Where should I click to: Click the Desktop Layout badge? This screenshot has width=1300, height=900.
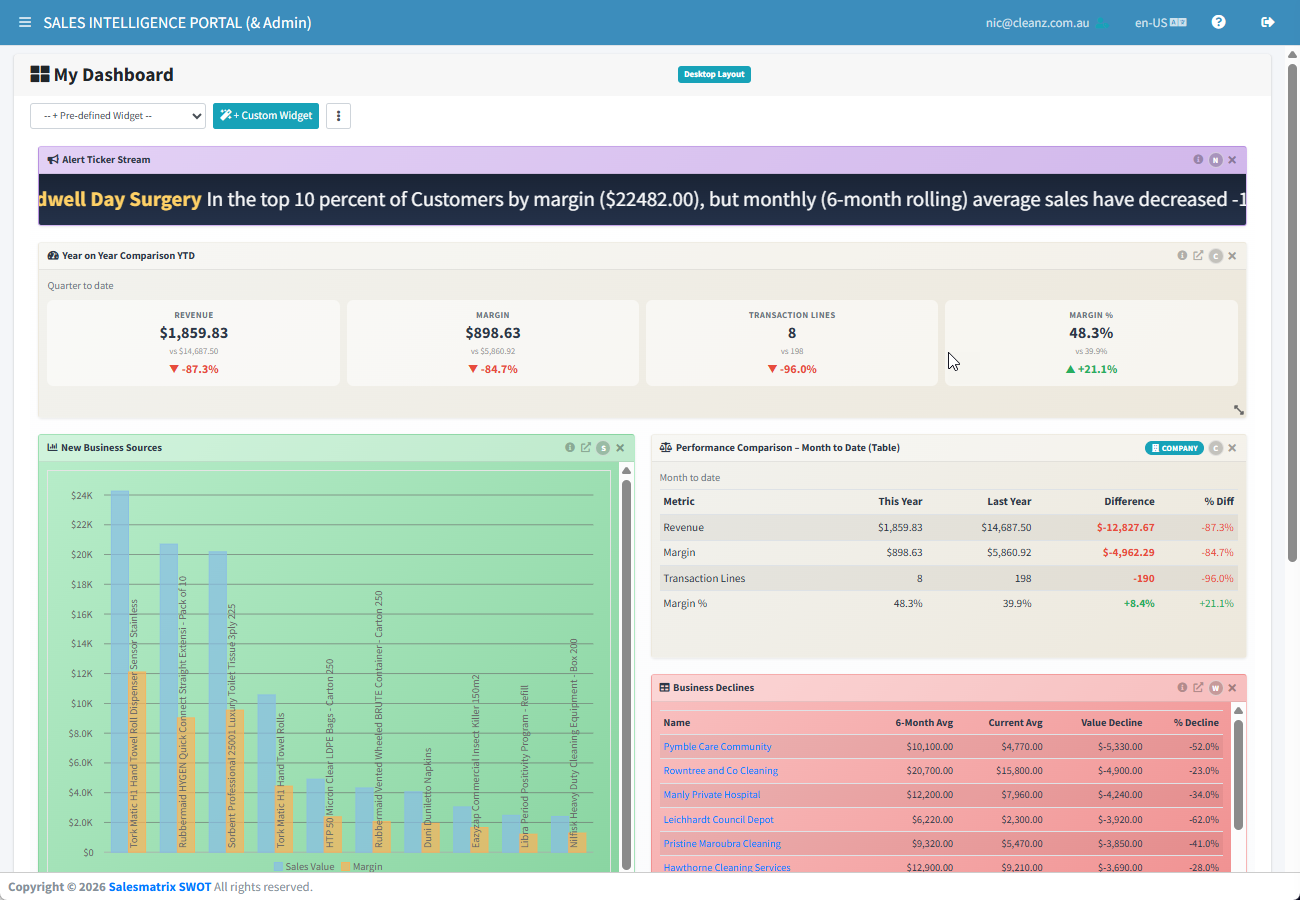[x=714, y=74]
